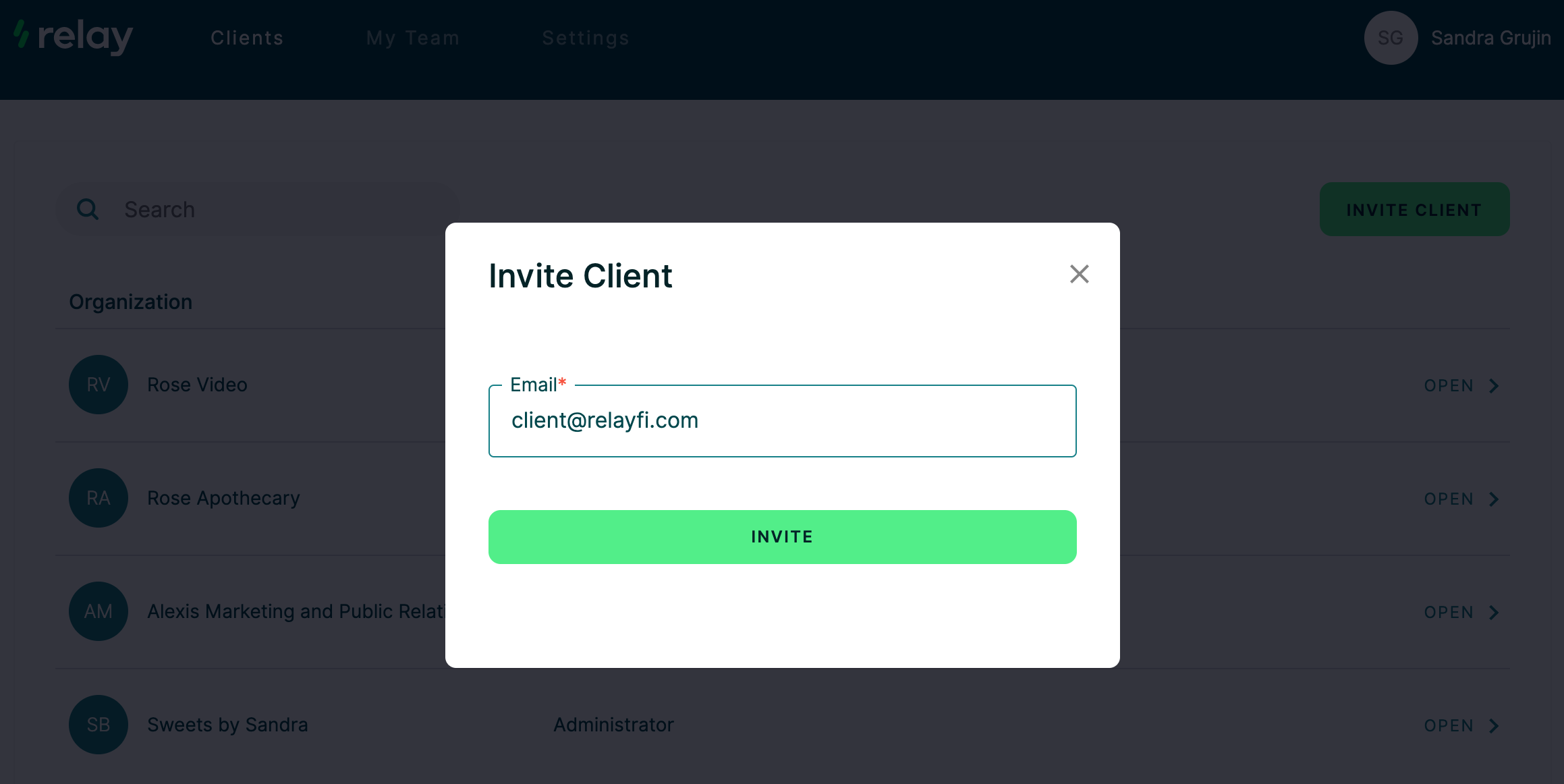Focus the Email input field

(783, 421)
